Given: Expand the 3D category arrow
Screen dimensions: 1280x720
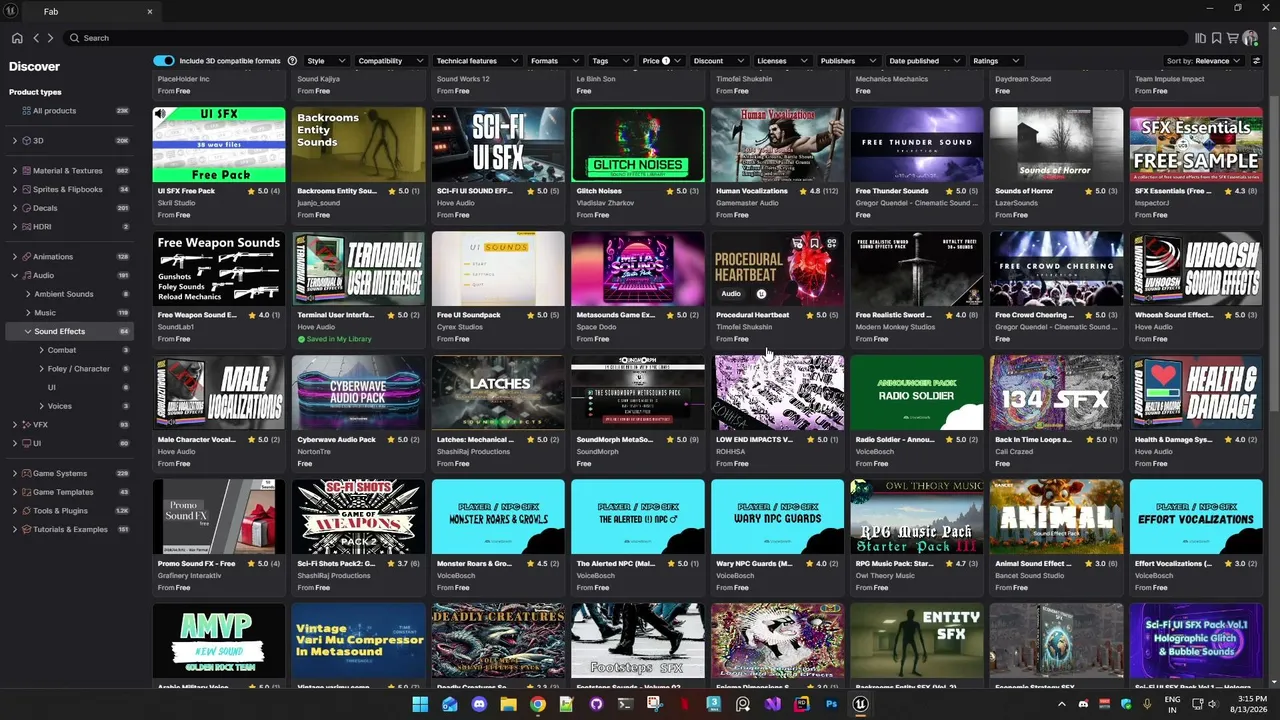Looking at the screenshot, I should coord(15,141).
